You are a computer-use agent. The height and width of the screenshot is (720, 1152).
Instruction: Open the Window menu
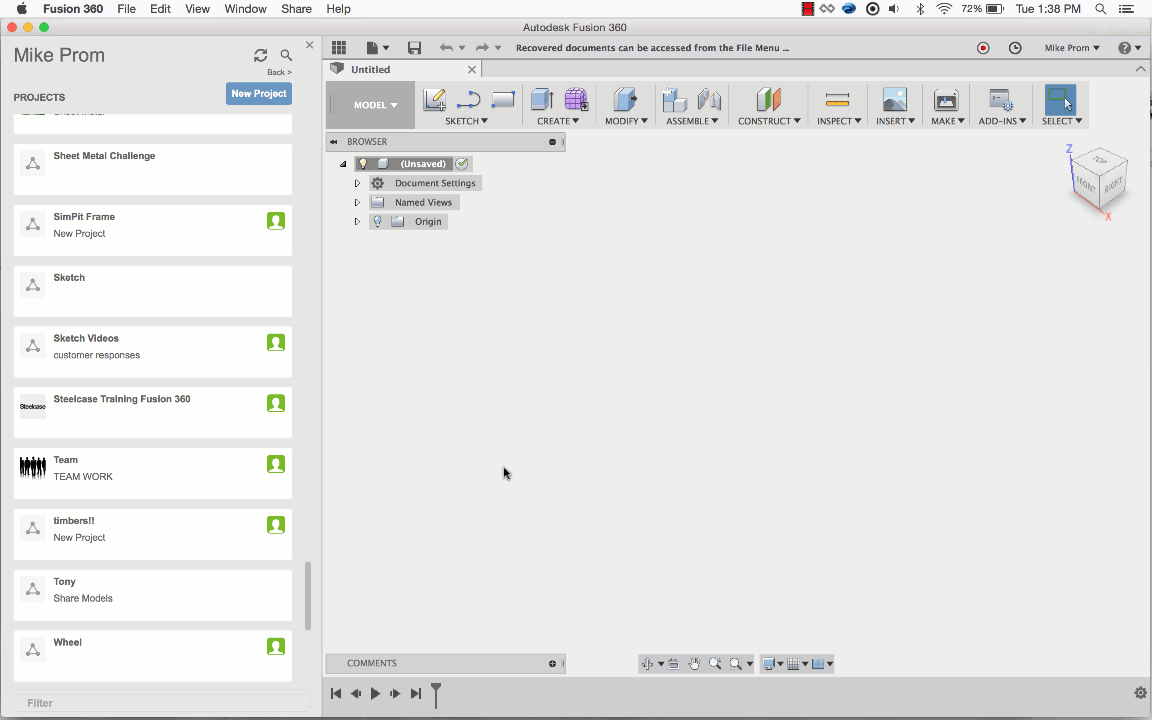(245, 9)
